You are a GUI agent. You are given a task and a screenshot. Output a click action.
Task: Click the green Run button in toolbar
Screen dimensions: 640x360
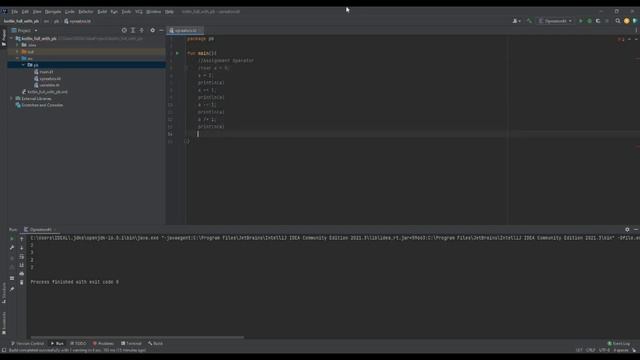(x=580, y=21)
